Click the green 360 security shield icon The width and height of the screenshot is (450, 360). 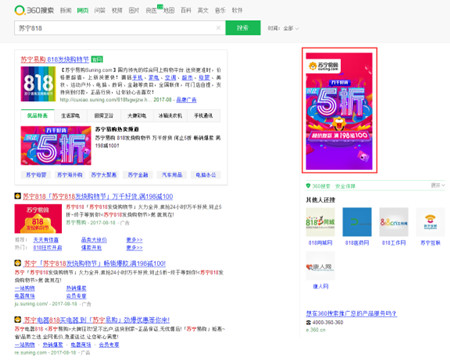point(308,186)
